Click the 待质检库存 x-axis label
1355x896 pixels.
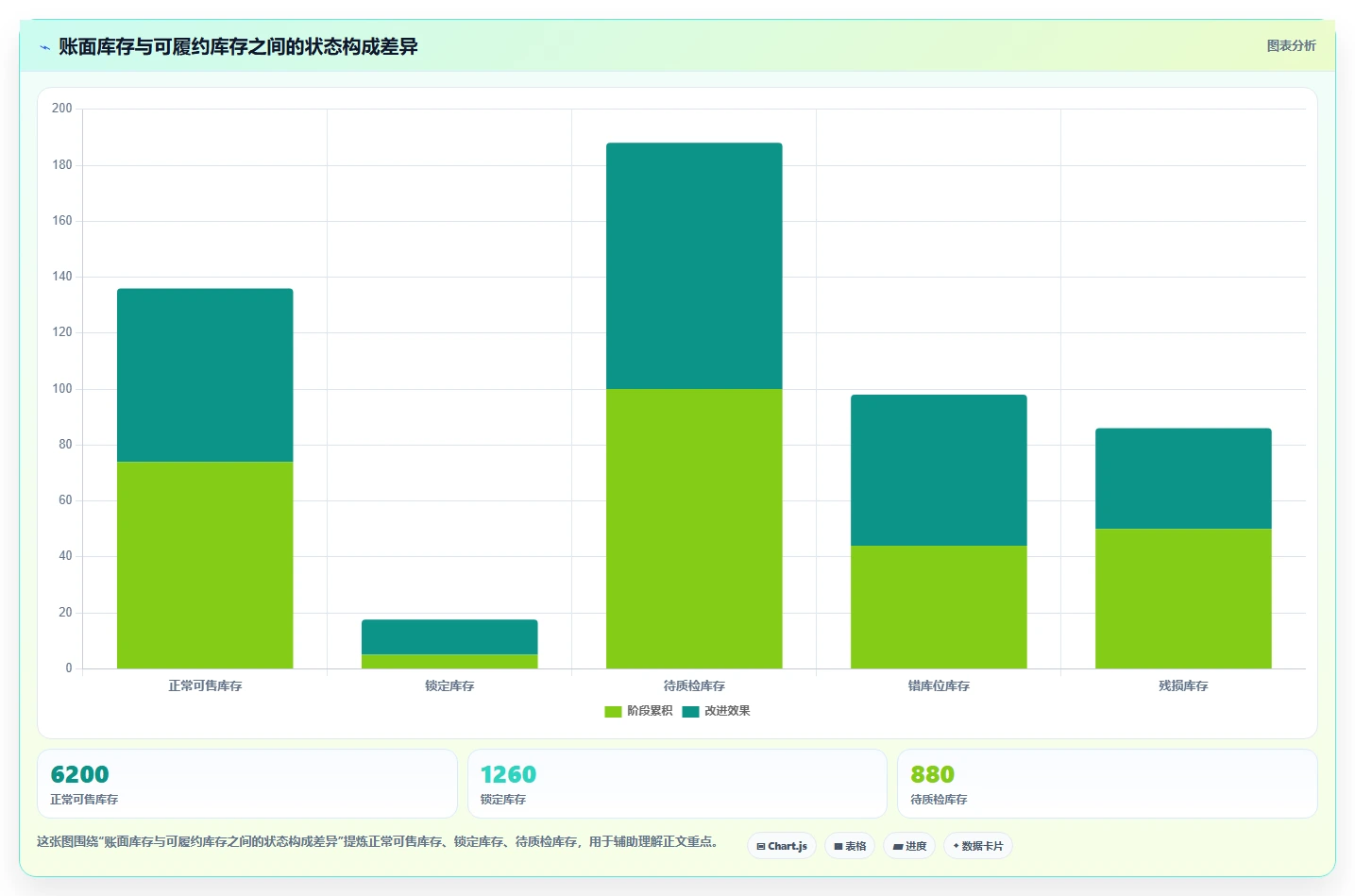click(694, 685)
